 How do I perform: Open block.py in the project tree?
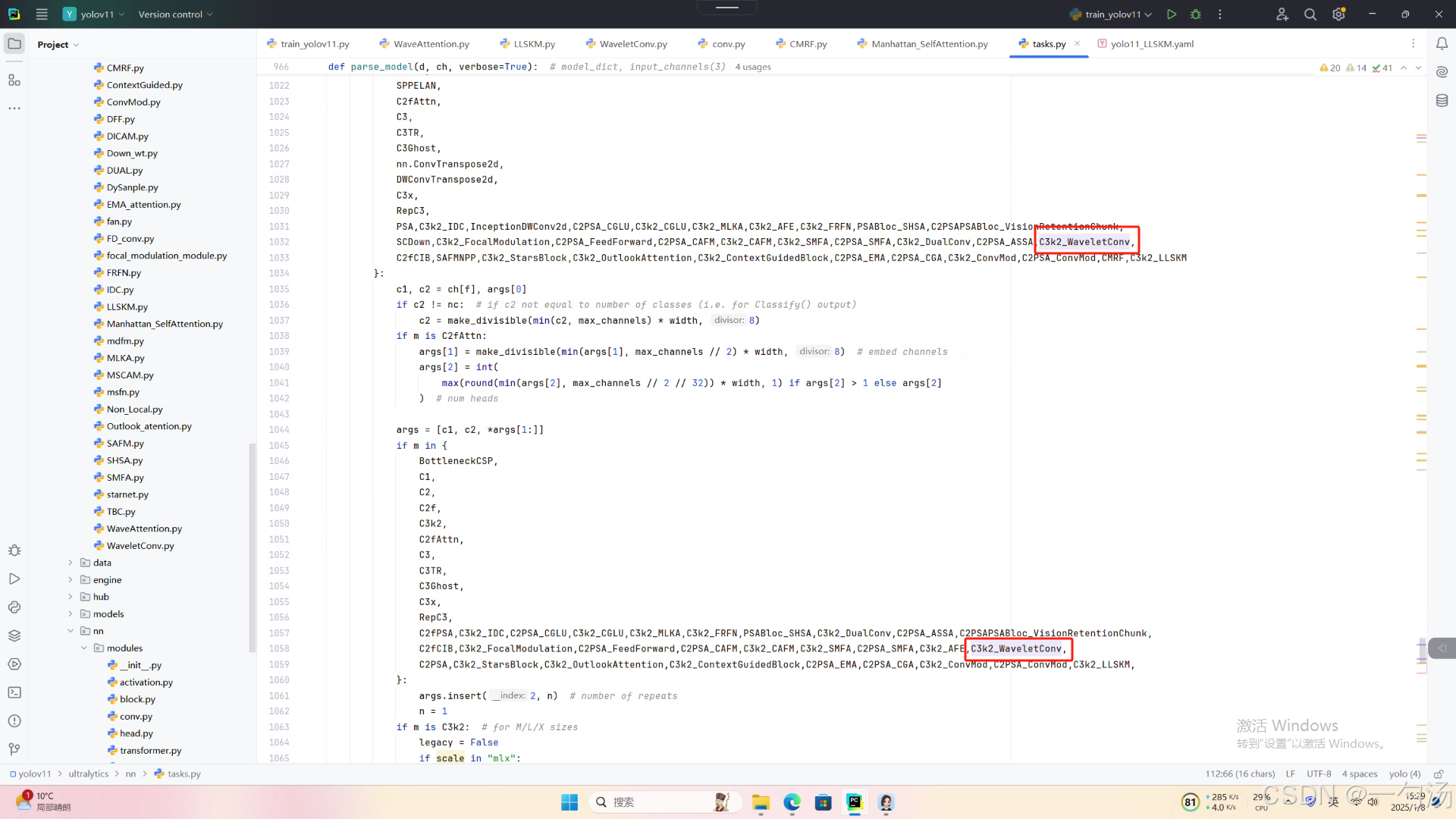137,699
